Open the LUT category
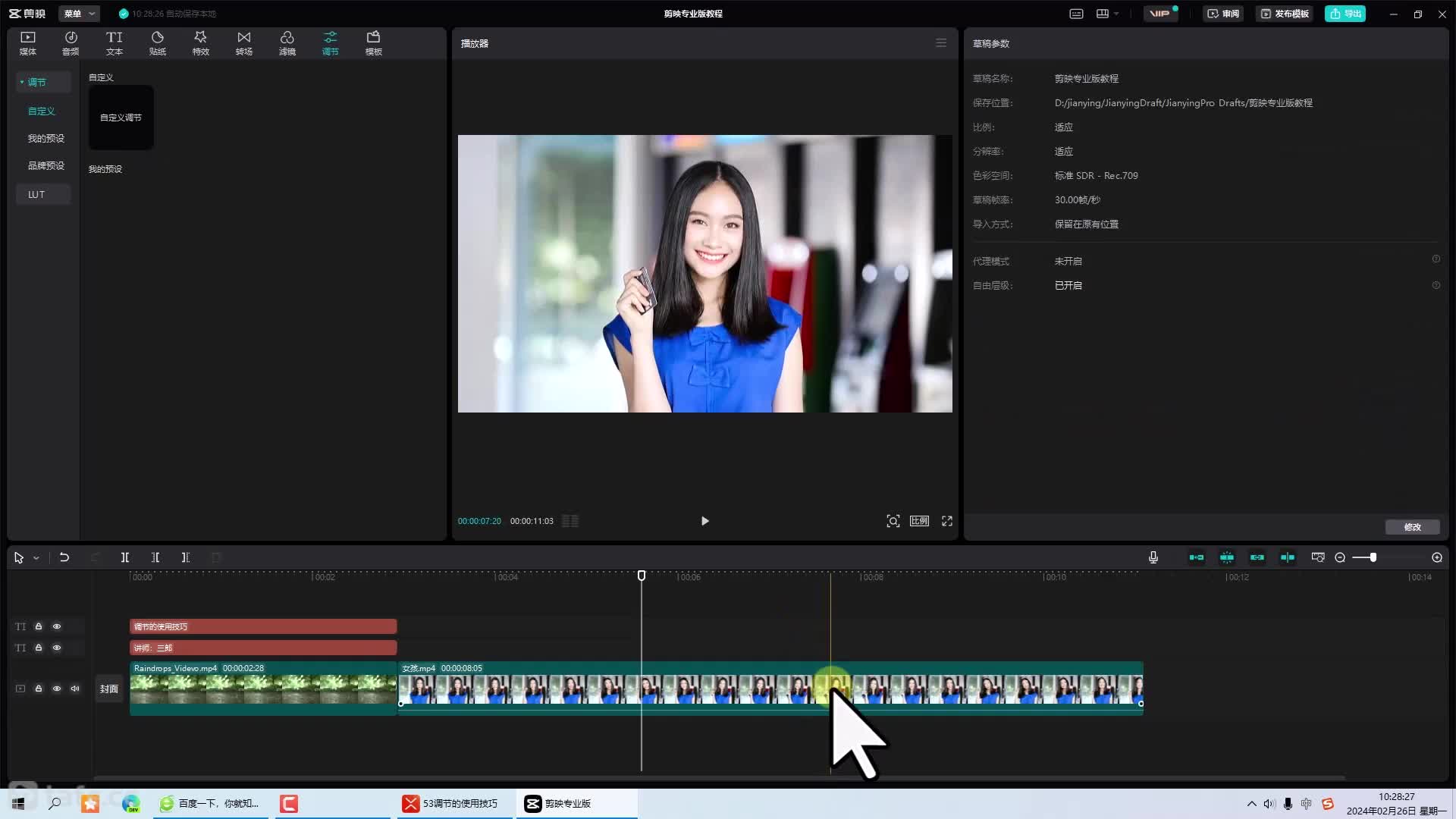 [x=43, y=194]
